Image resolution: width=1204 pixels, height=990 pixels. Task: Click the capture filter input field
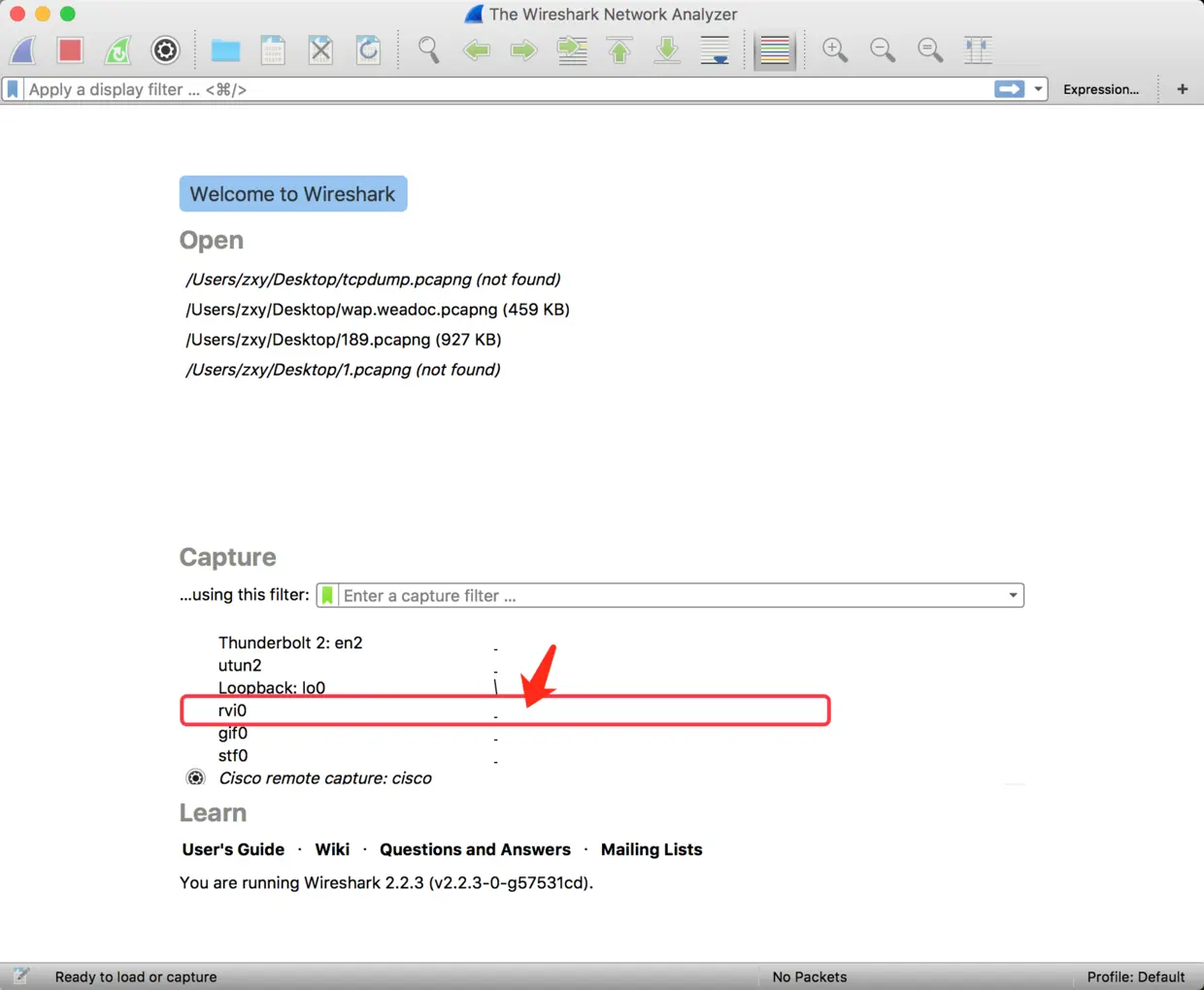(670, 596)
